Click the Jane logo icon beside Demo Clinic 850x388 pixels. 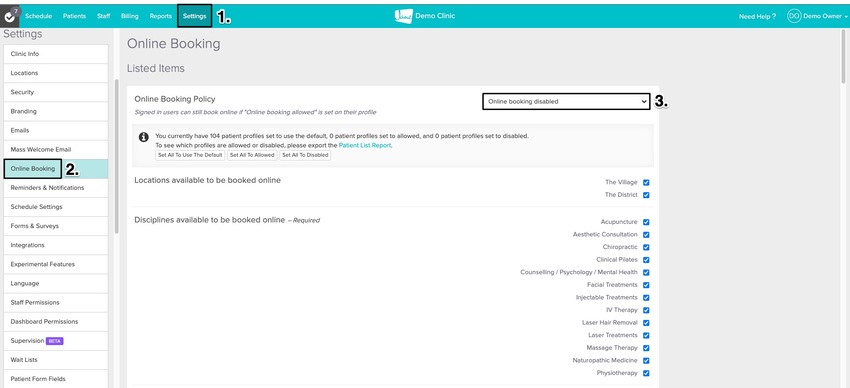tap(403, 16)
